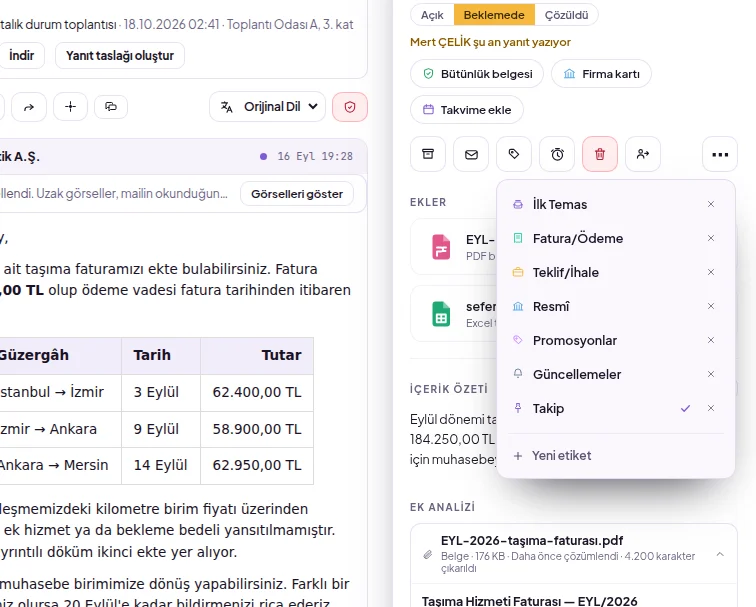This screenshot has width=756, height=607.
Task: Click the Mert ÇELİK typing status text
Action: point(490,42)
